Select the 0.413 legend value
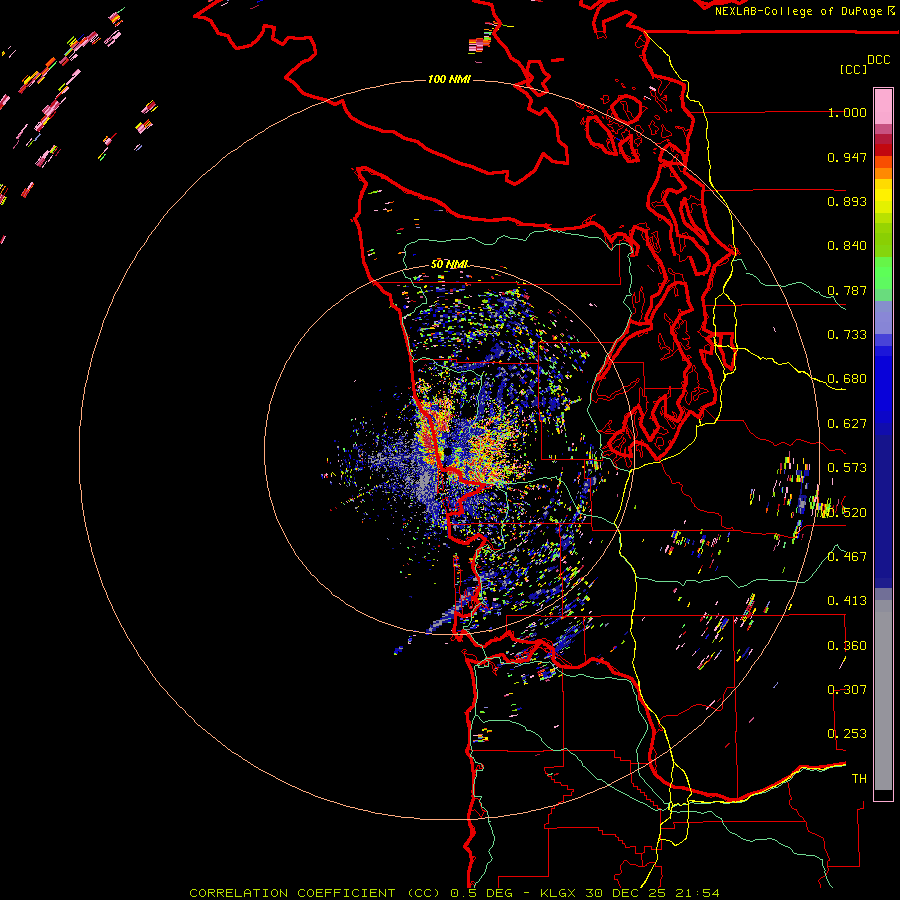Image resolution: width=900 pixels, height=900 pixels. coord(847,601)
